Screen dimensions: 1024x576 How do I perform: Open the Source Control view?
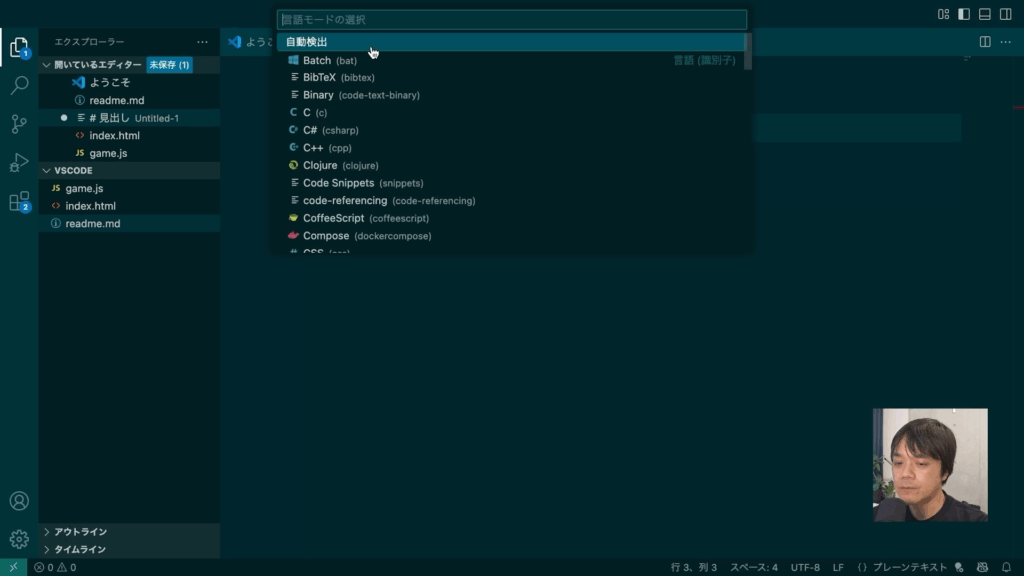pyautogui.click(x=19, y=124)
